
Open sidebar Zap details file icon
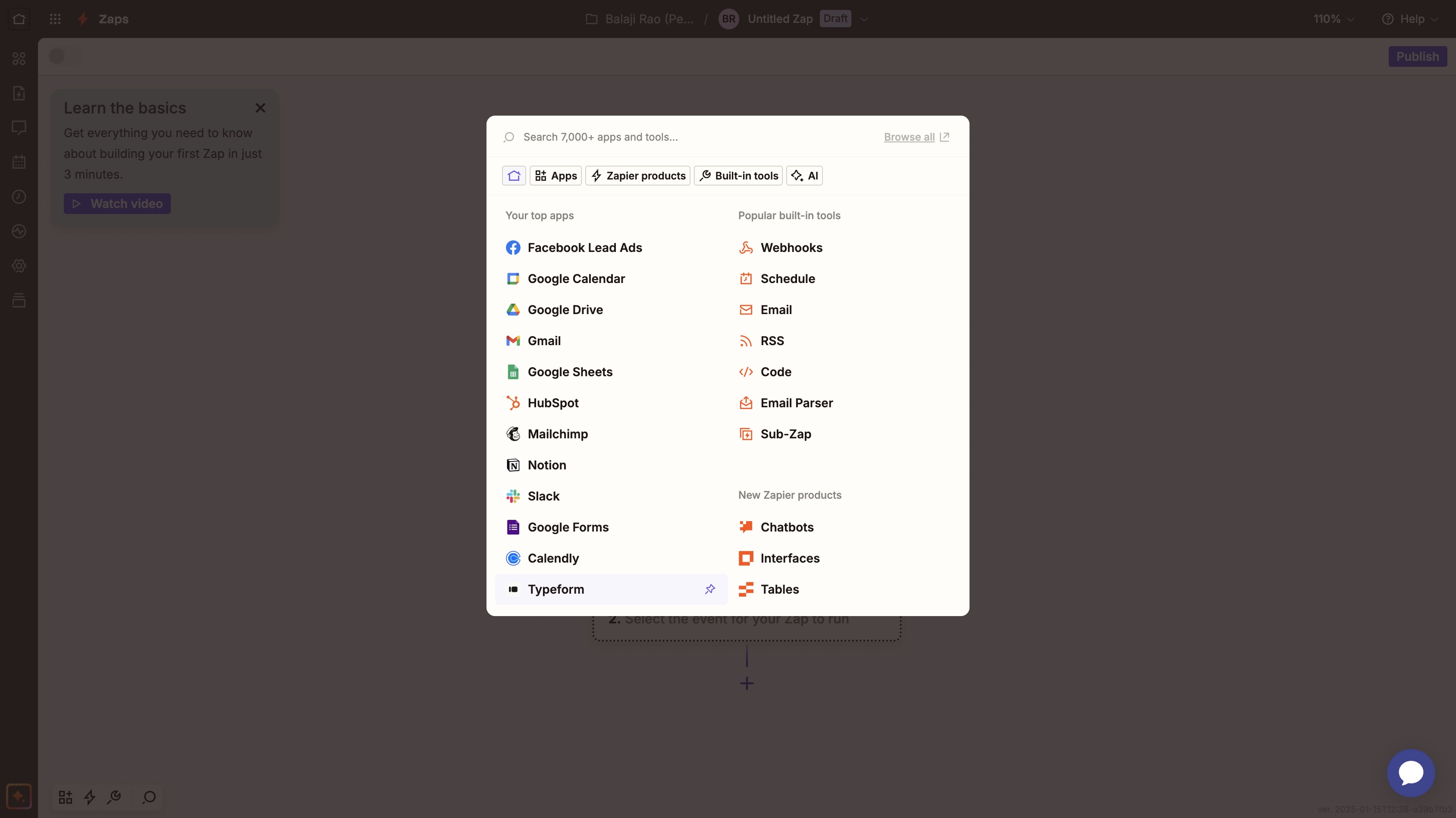click(x=19, y=93)
